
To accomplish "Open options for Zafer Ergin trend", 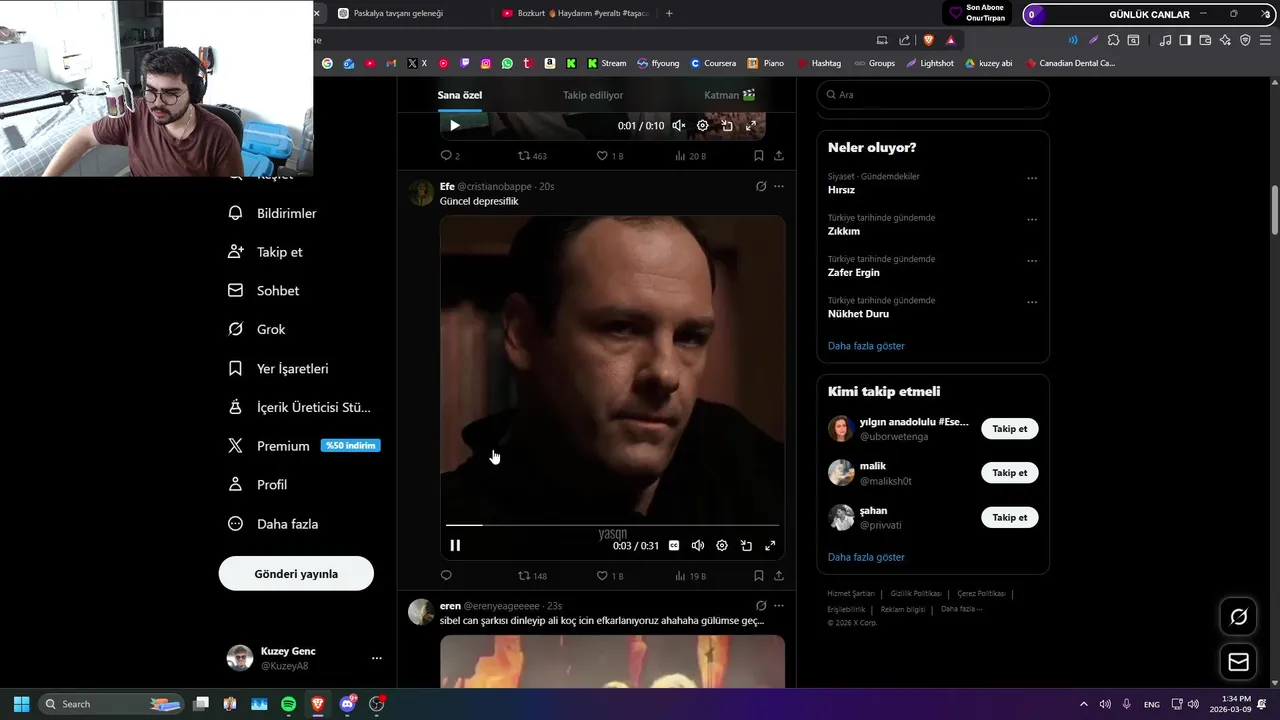I will (x=1032, y=260).
